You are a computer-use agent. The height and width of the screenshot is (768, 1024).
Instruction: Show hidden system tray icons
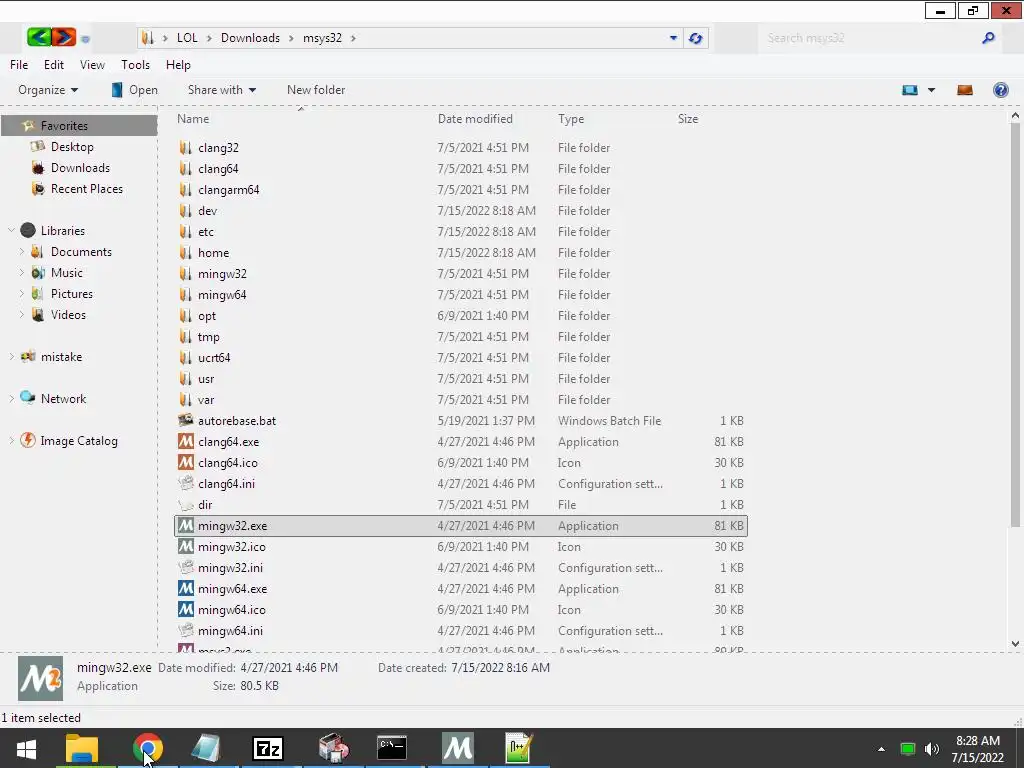[881, 749]
